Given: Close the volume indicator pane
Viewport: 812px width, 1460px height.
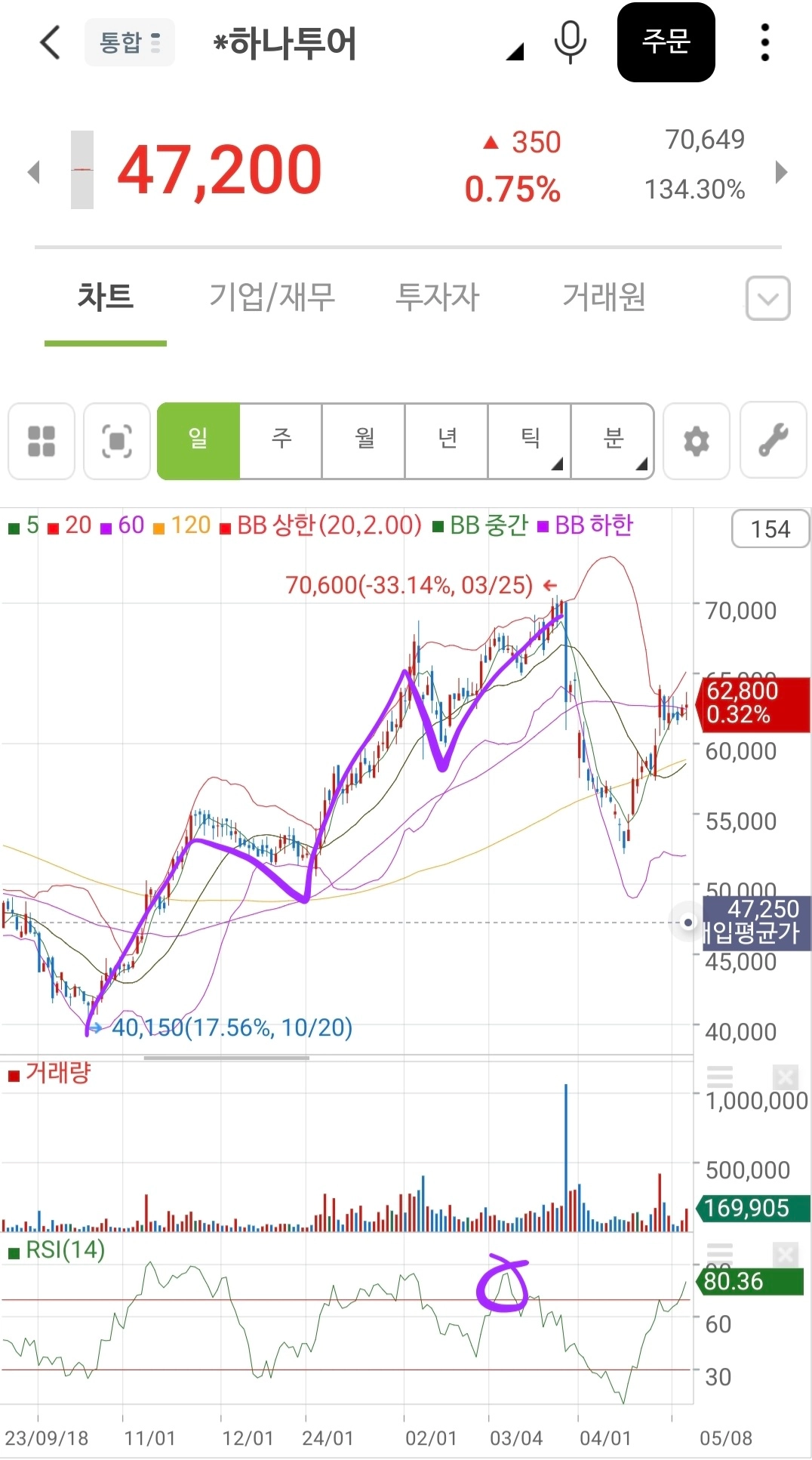Looking at the screenshot, I should point(786,1076).
